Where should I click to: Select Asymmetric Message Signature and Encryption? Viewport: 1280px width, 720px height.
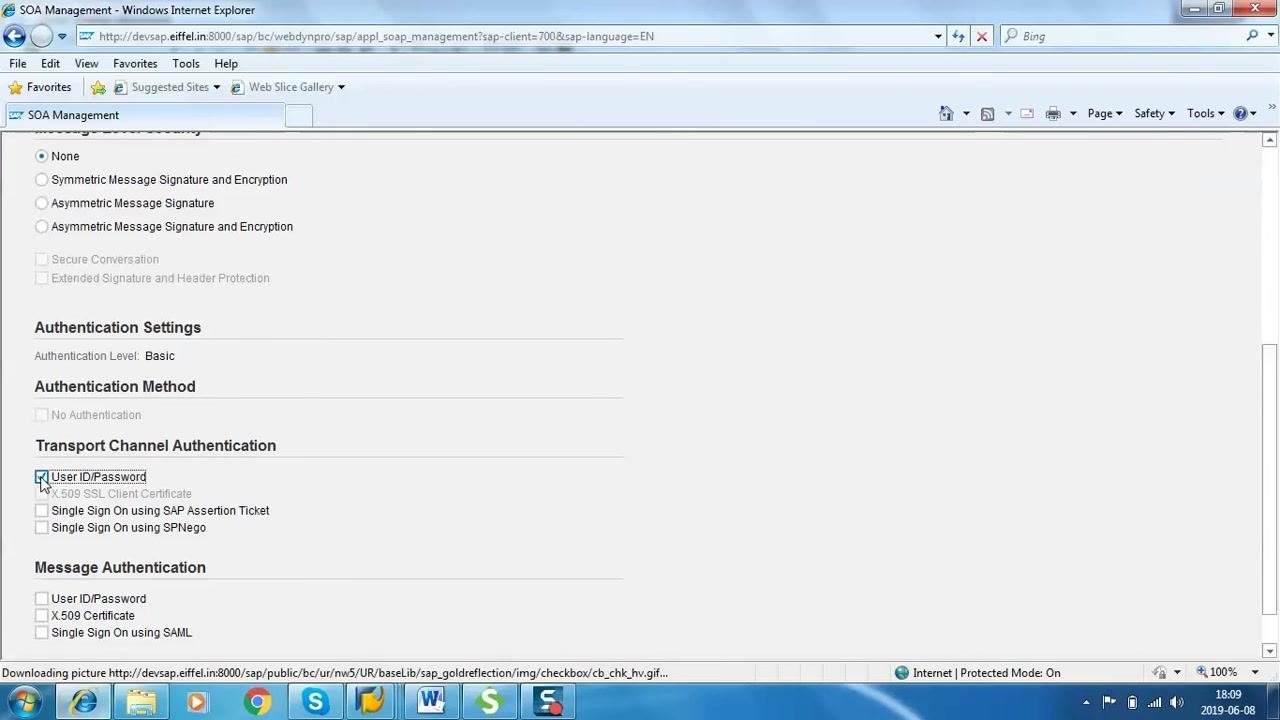(x=41, y=227)
